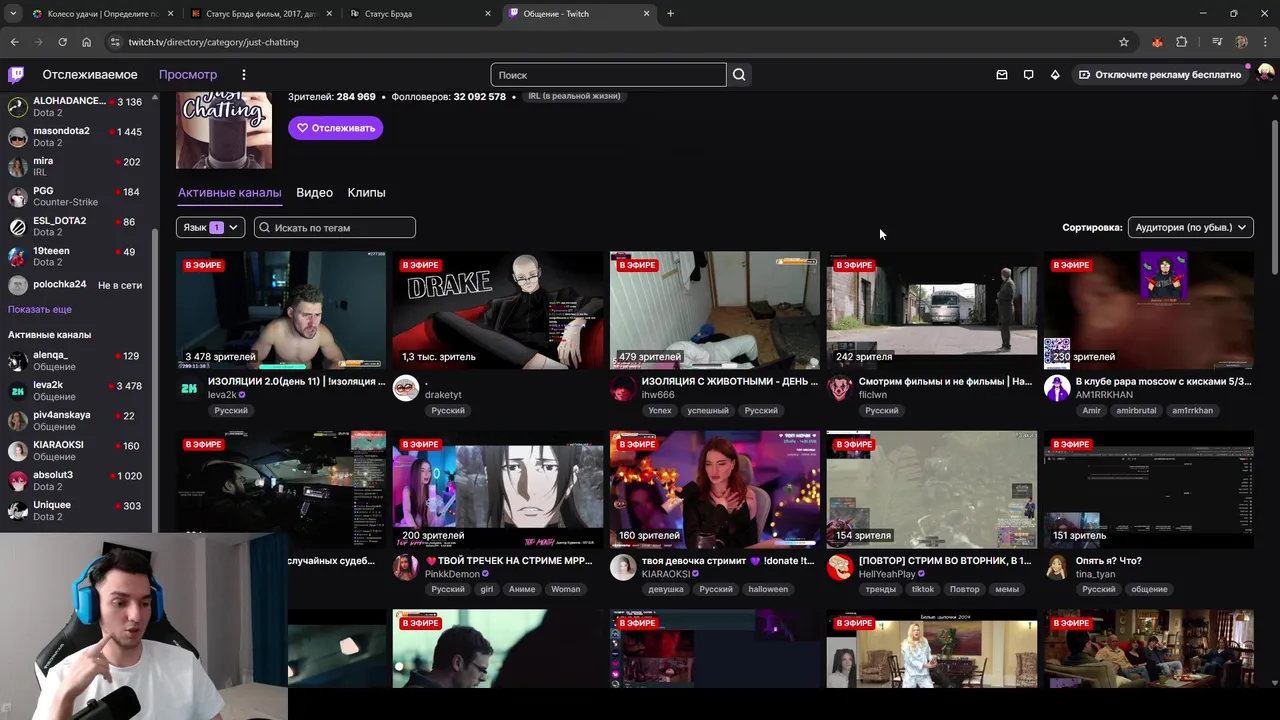Focus the Искать по тегам tag search
1280x720 pixels.
[335, 228]
